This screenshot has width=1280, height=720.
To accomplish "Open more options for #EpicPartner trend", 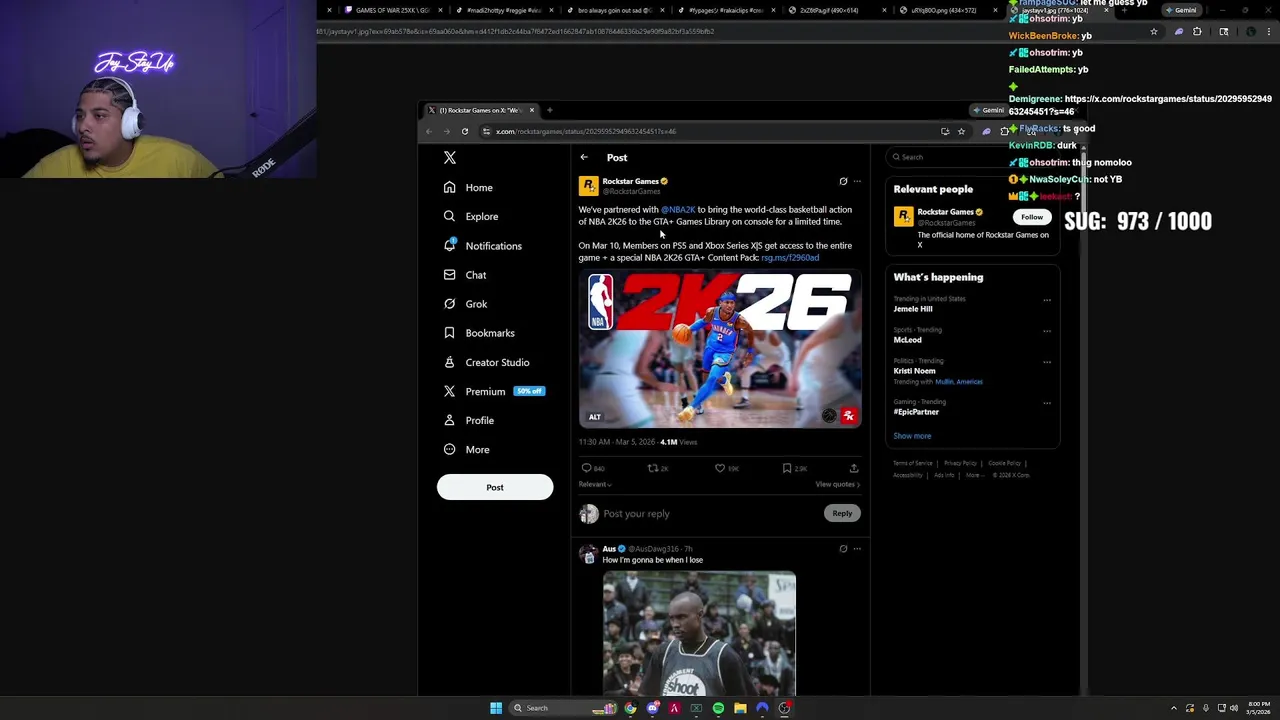I will click(1047, 403).
